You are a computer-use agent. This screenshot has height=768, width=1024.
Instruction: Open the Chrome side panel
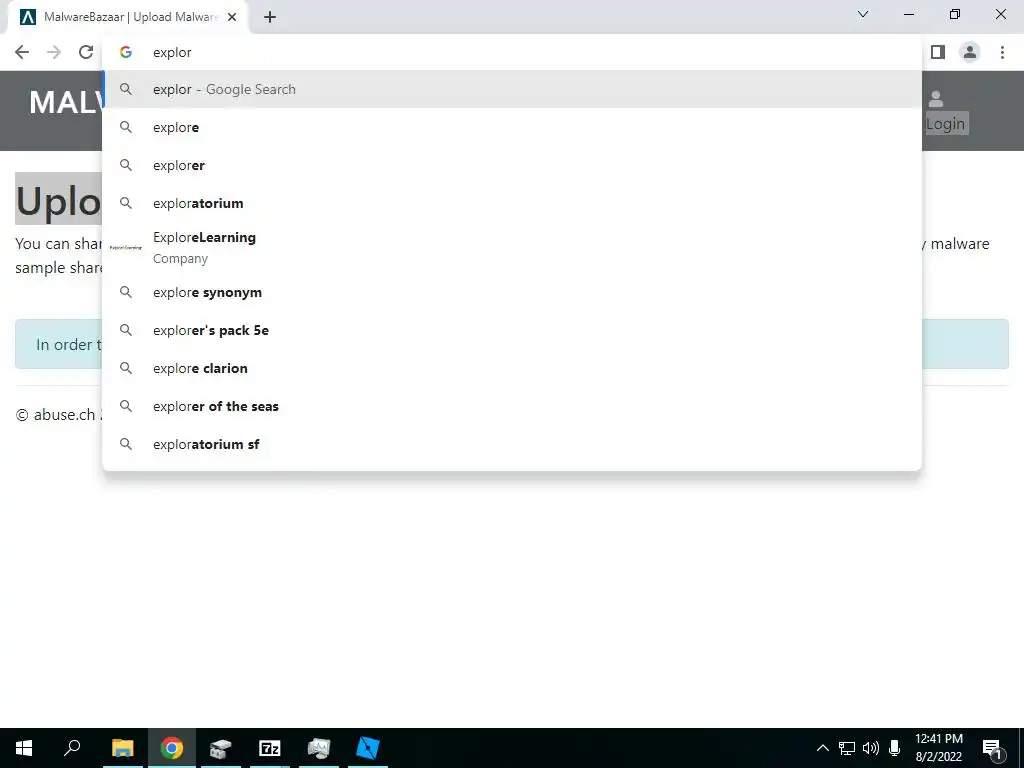938,52
